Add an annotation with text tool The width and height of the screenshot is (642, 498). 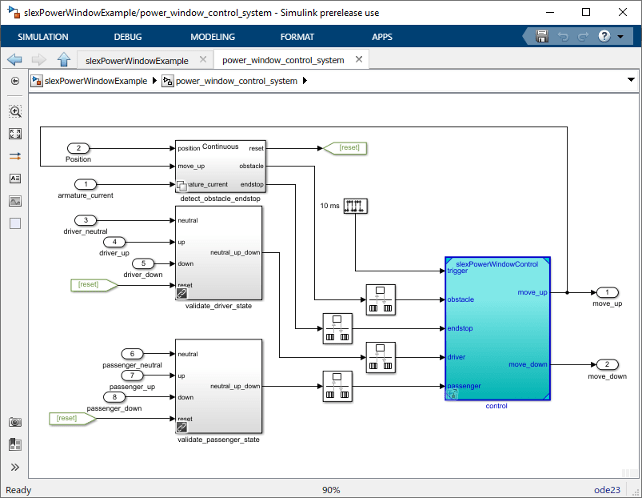click(x=15, y=179)
